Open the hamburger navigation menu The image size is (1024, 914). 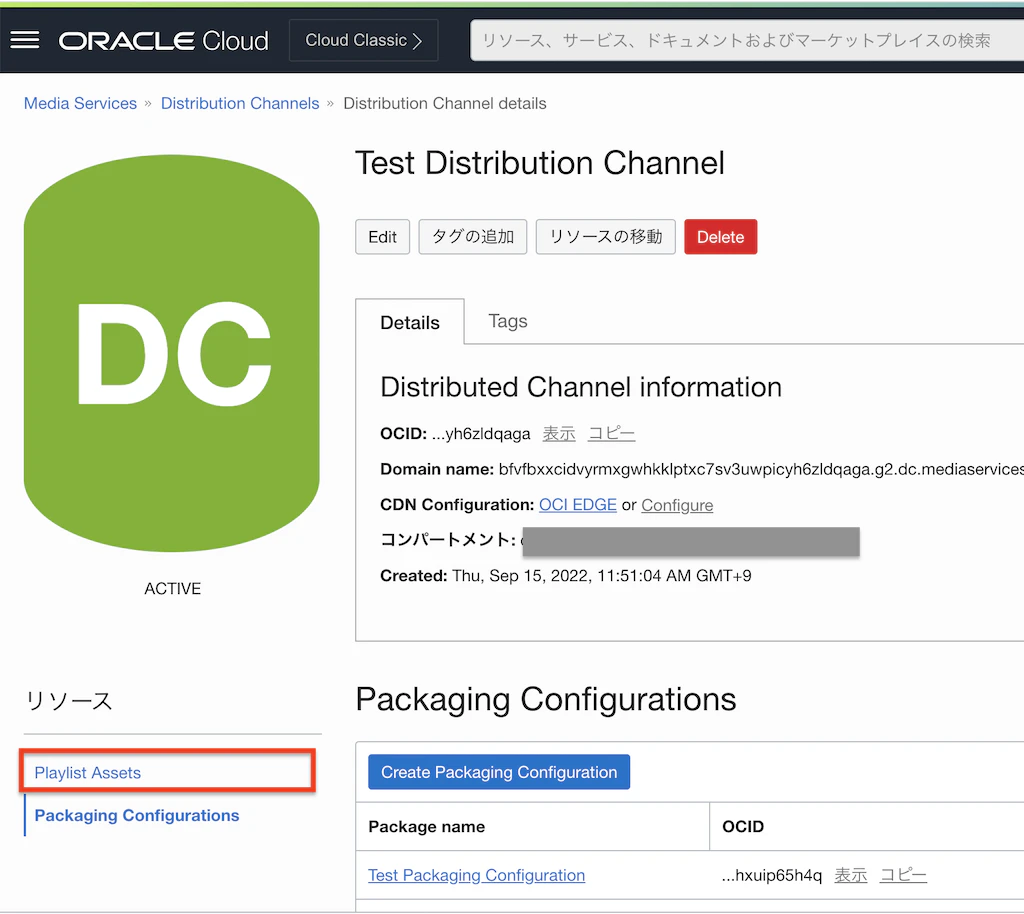(x=25, y=40)
